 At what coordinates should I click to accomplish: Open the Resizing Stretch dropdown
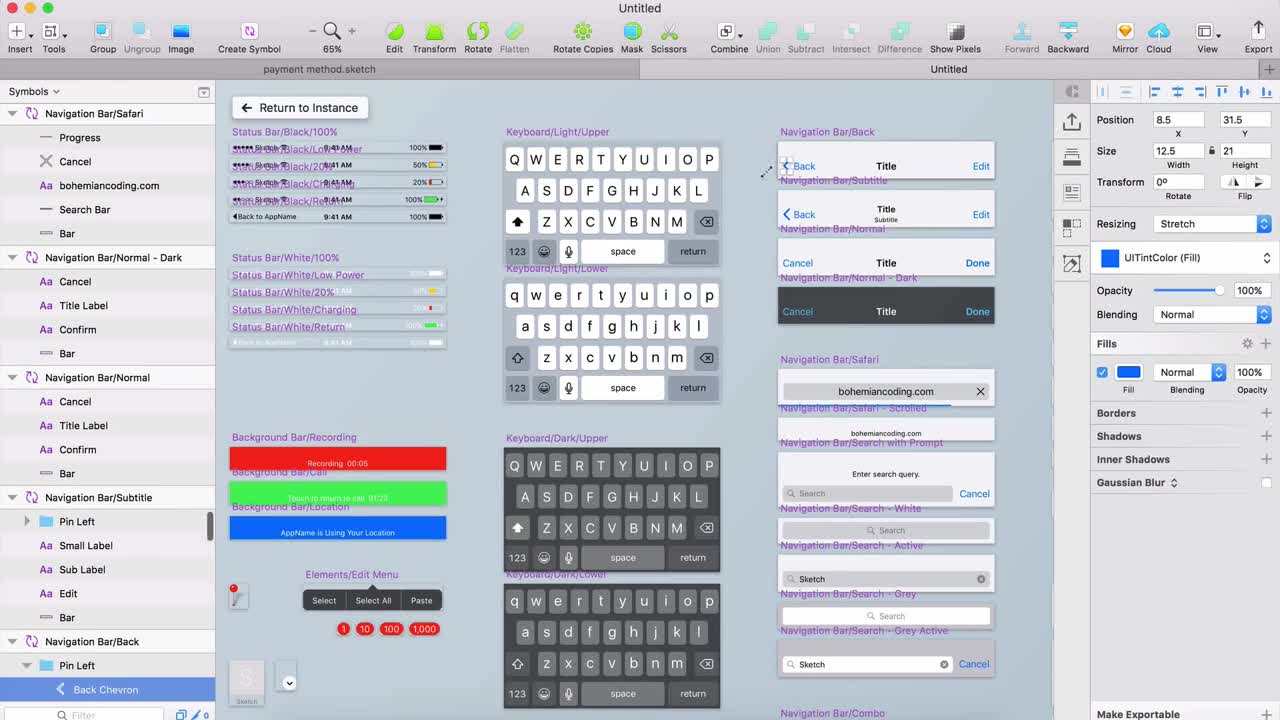click(1212, 224)
